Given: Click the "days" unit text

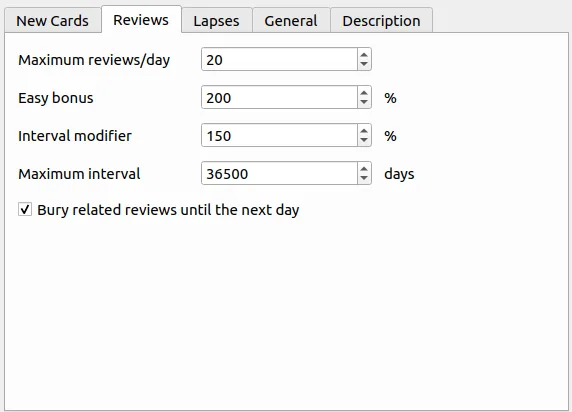Looking at the screenshot, I should click(x=399, y=174).
